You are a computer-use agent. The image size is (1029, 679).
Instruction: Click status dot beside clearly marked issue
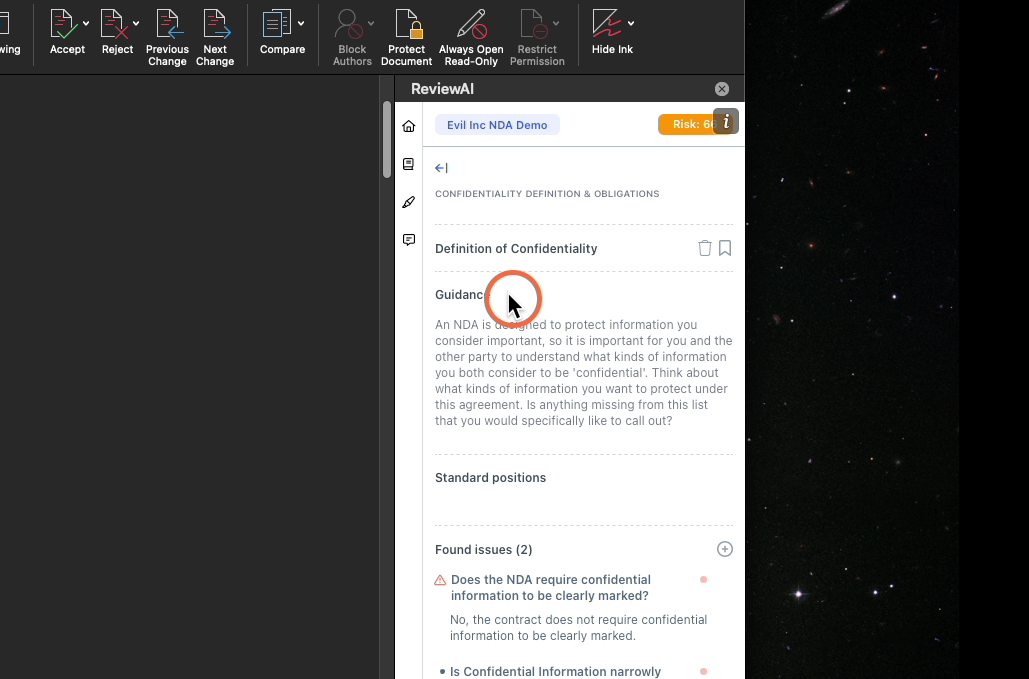(x=704, y=579)
